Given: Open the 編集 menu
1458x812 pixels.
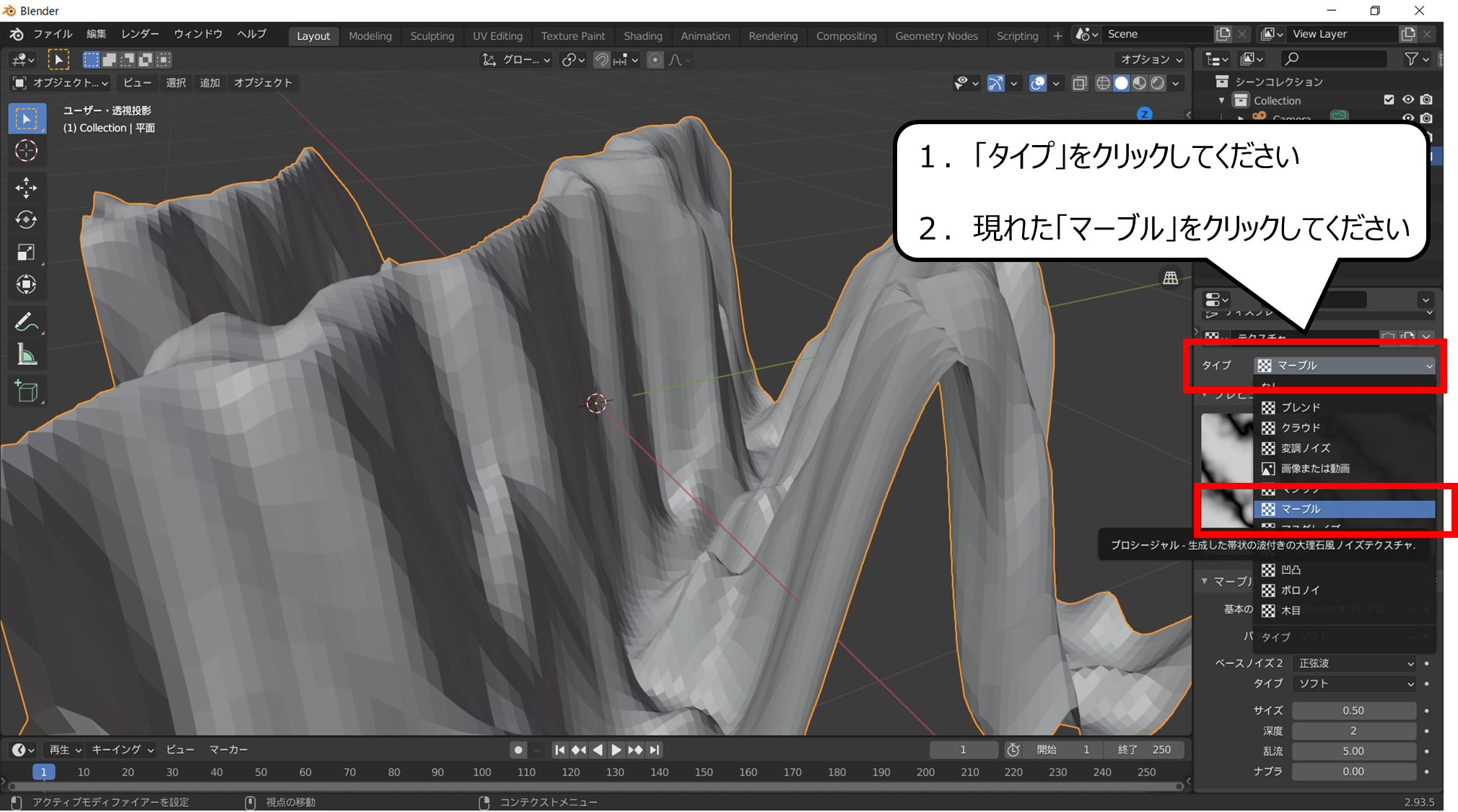Looking at the screenshot, I should point(96,34).
